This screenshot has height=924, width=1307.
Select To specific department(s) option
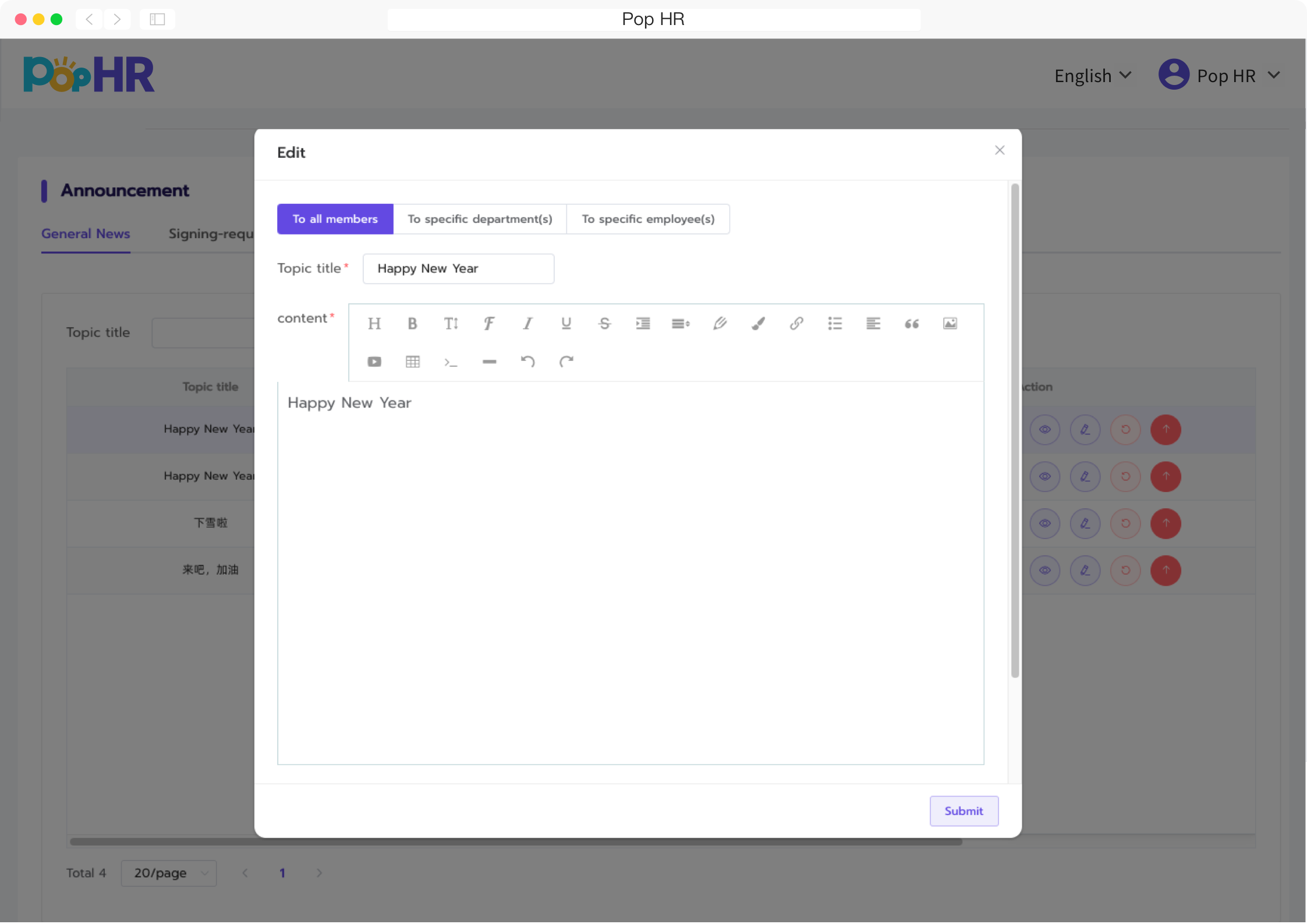480,220
